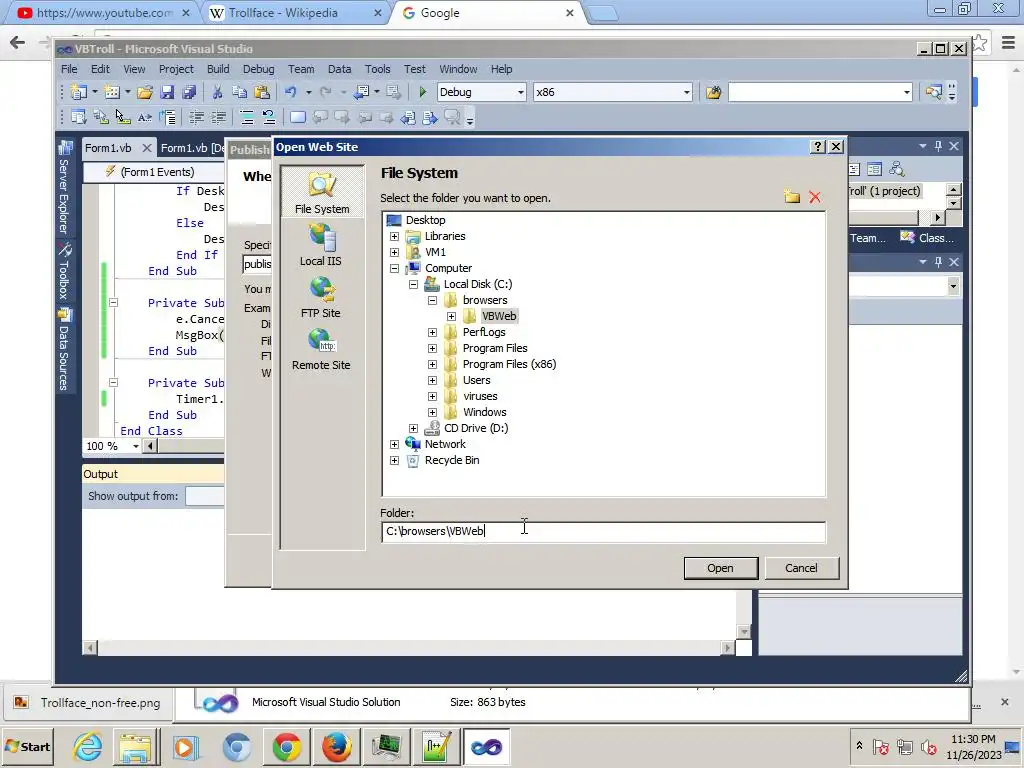
Task: Select Remote Site location icon
Action: coord(321,349)
